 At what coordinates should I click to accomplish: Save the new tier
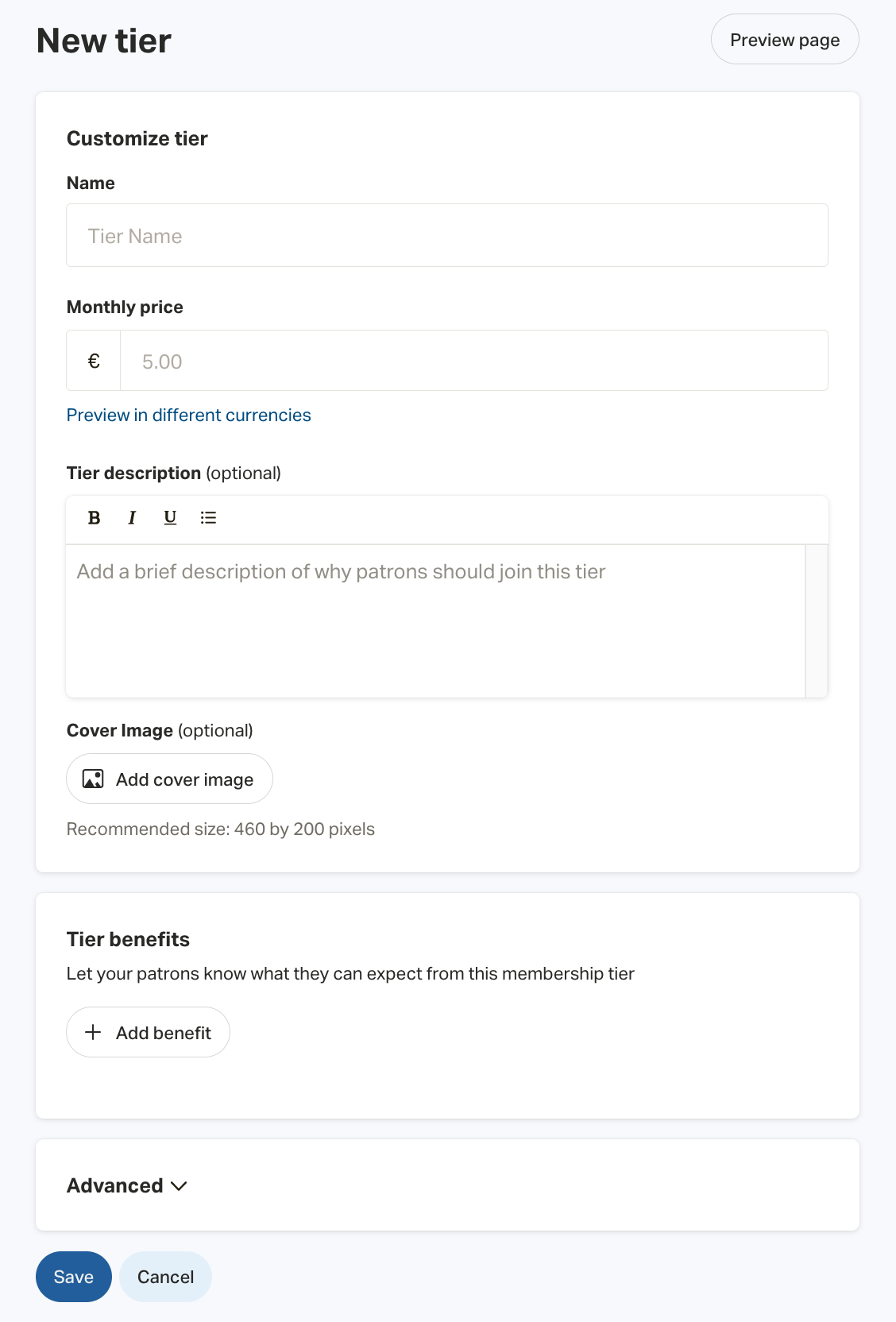[73, 1277]
